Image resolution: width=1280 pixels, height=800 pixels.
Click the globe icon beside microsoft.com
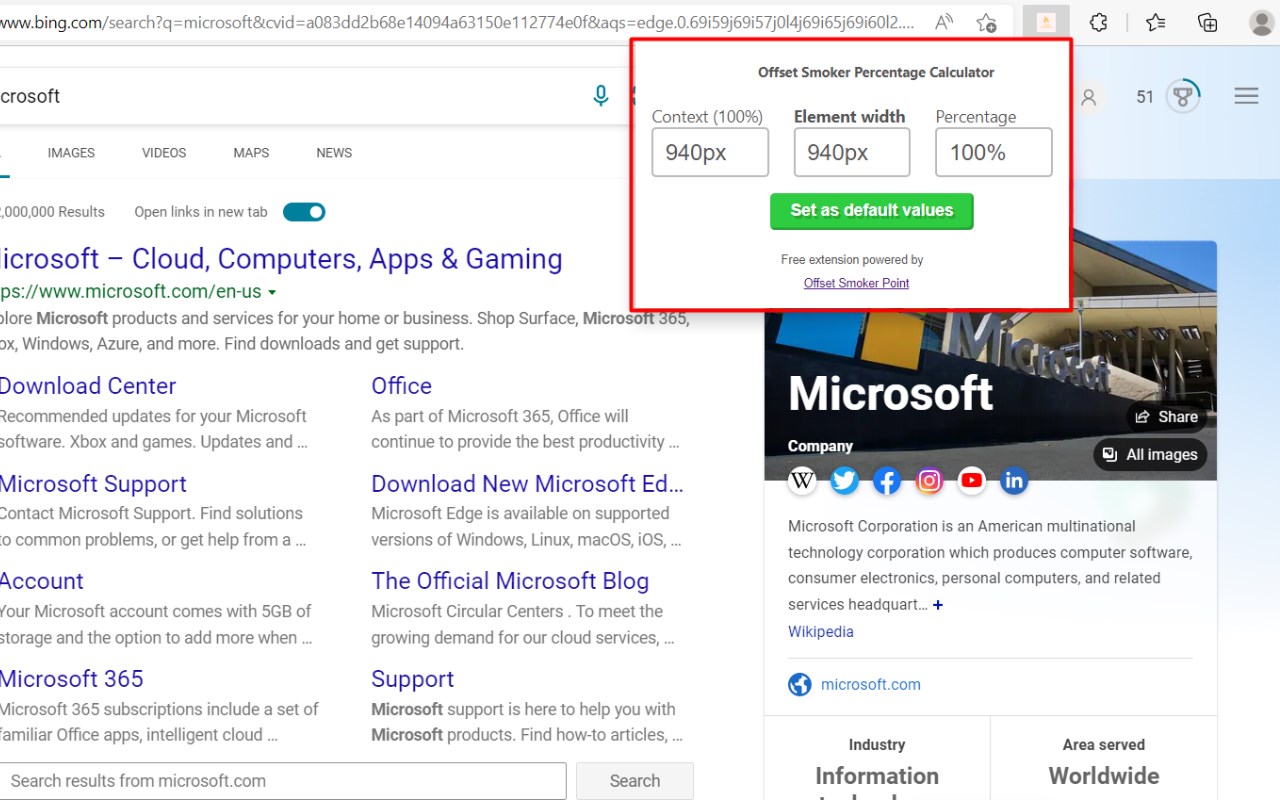[x=799, y=684]
